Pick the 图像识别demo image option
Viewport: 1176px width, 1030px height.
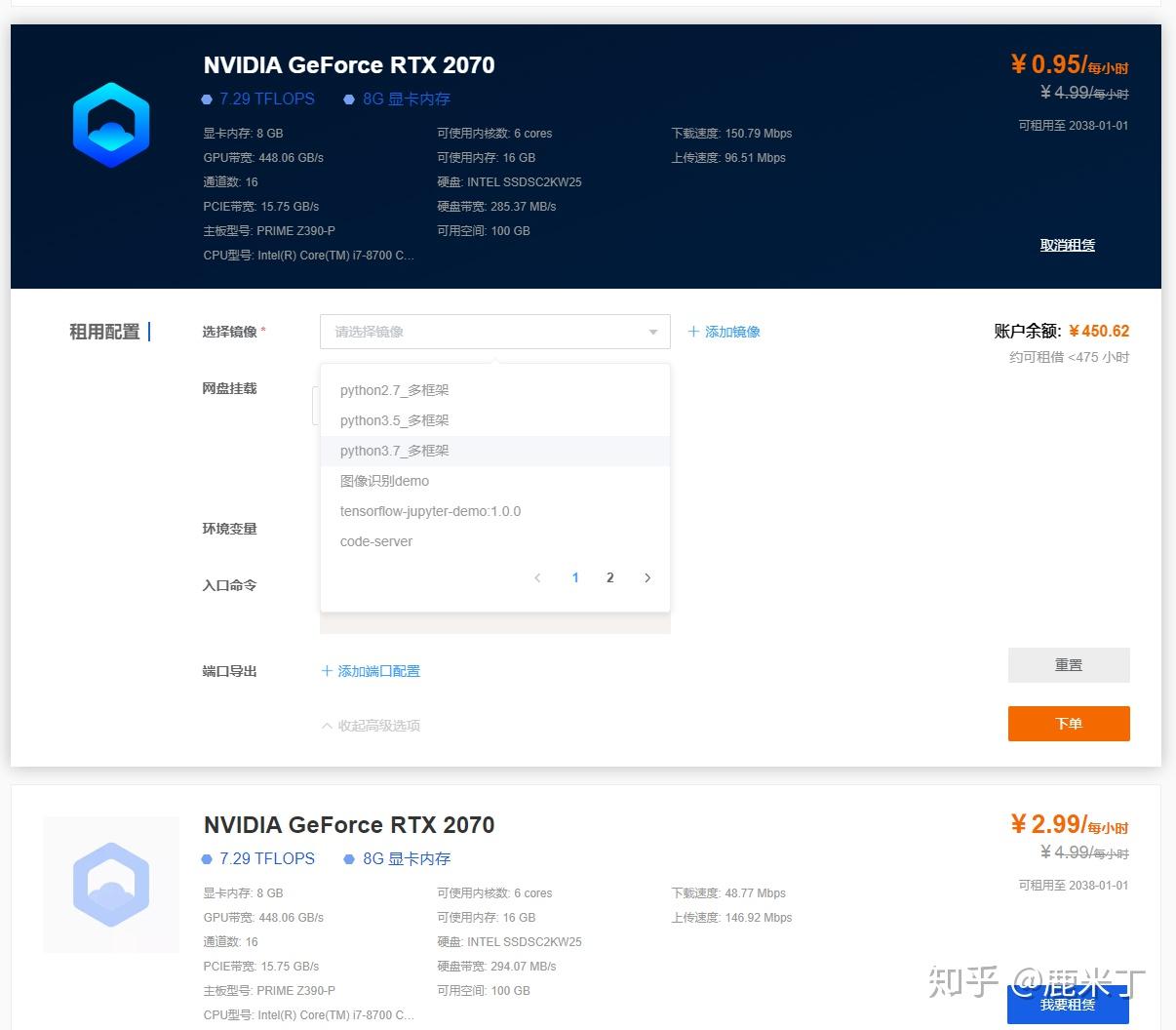pos(494,481)
